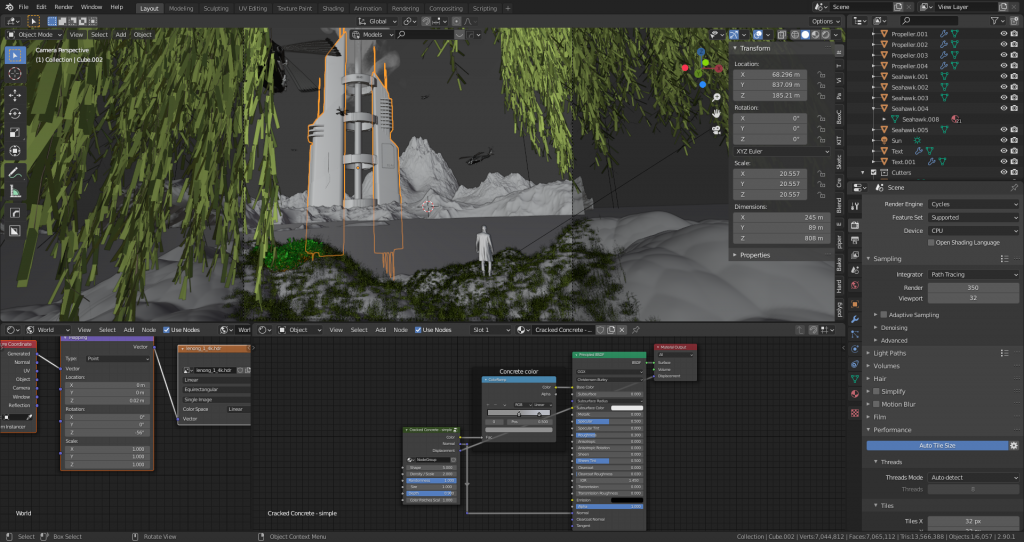1024x542 pixels.
Task: Collapse the Transform panel
Action: point(755,48)
